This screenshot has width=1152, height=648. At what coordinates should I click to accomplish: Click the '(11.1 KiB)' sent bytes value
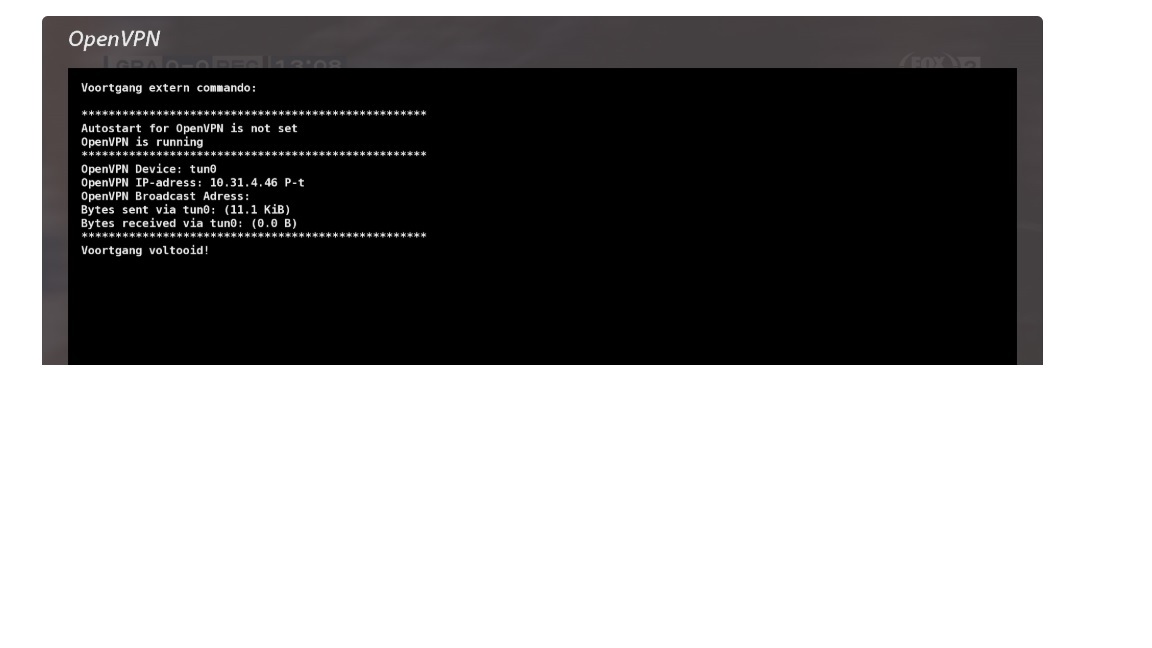pyautogui.click(x=257, y=209)
